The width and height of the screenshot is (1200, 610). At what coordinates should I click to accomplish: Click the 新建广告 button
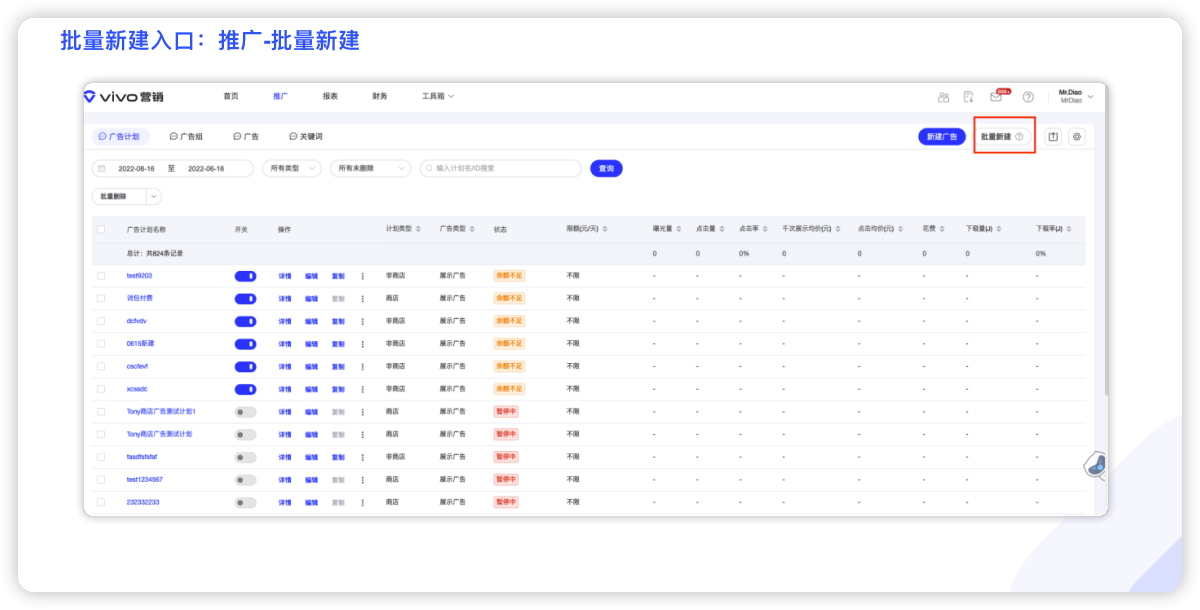[x=941, y=136]
